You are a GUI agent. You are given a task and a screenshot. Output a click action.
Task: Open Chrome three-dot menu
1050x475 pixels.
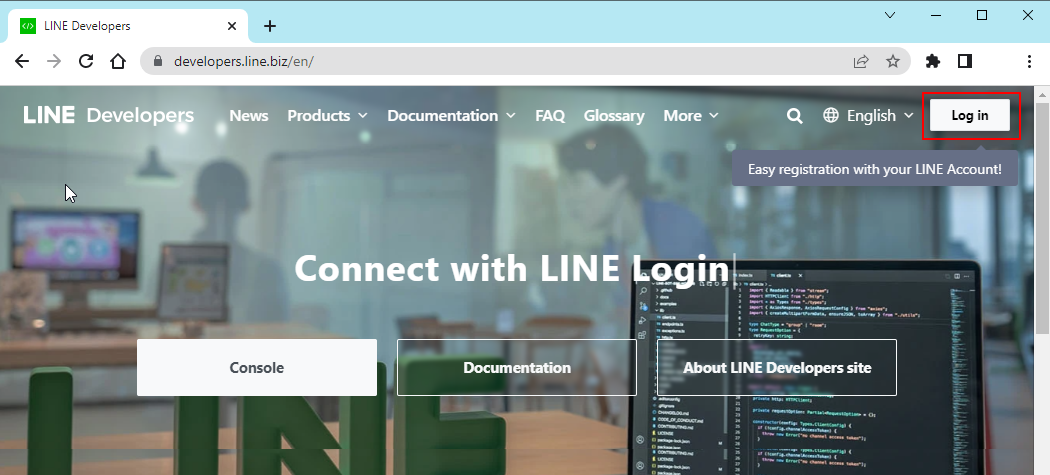tap(1029, 61)
